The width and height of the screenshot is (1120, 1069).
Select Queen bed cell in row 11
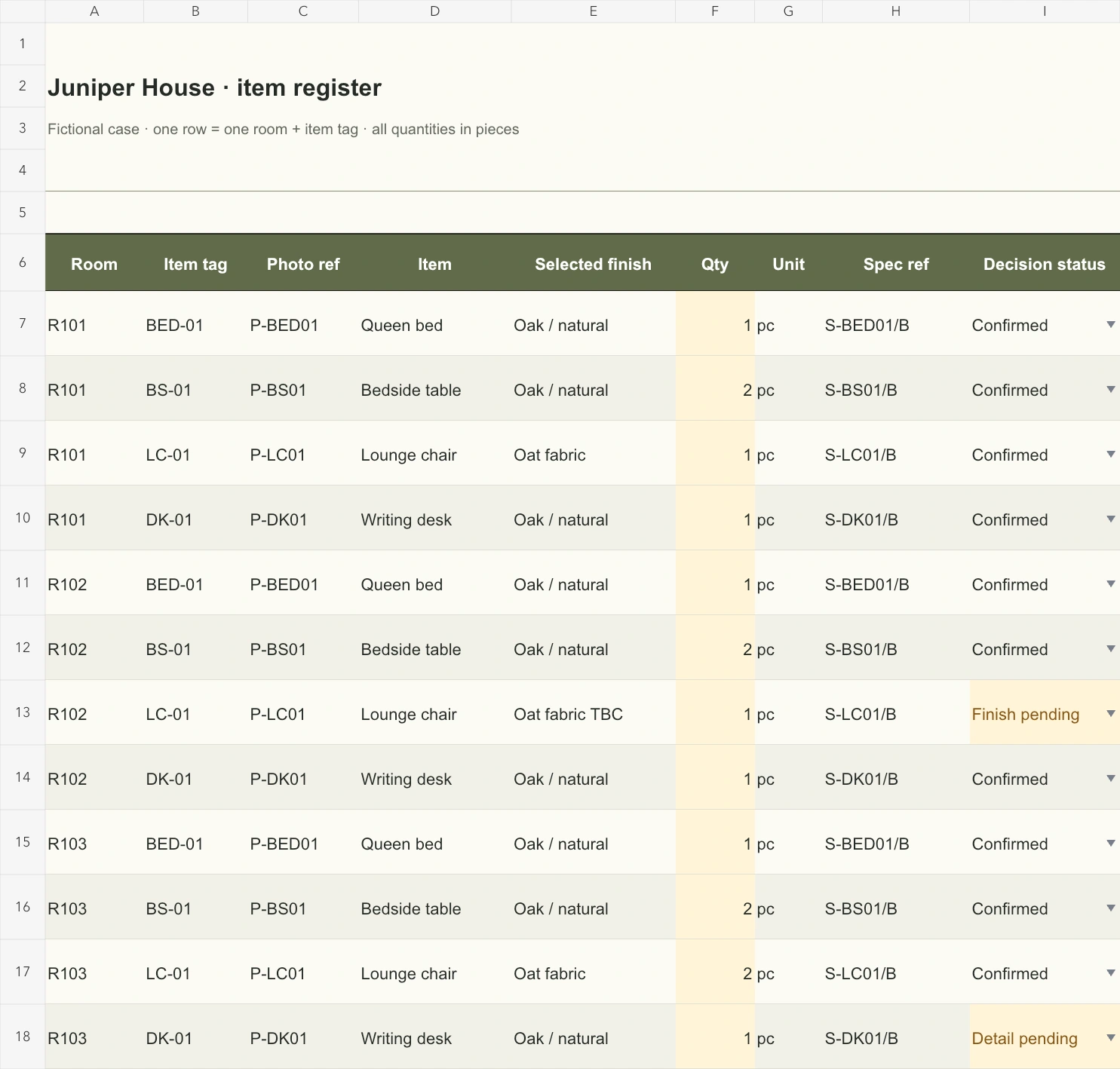tap(435, 583)
